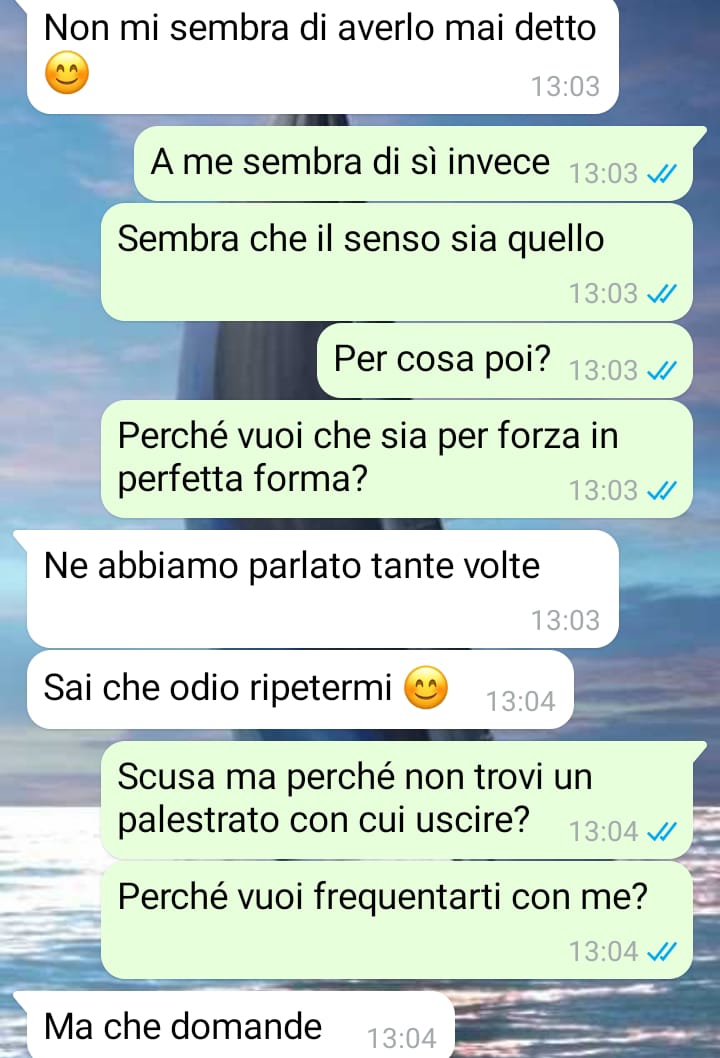Image resolution: width=720 pixels, height=1058 pixels.
Task: Select the 'Perché vuoi frequentarti con me?' bubble
Action: pos(397,920)
